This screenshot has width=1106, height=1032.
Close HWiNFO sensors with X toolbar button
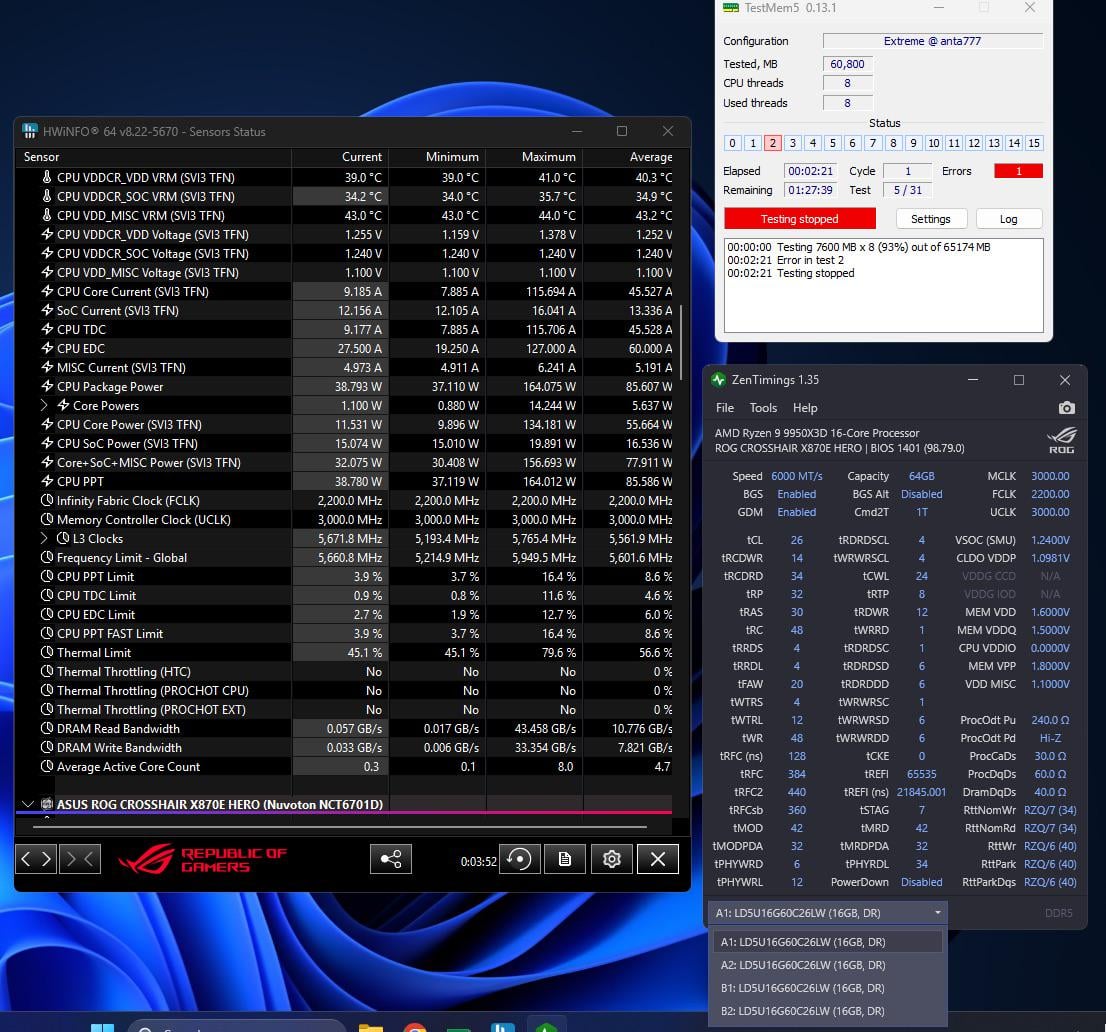point(657,858)
